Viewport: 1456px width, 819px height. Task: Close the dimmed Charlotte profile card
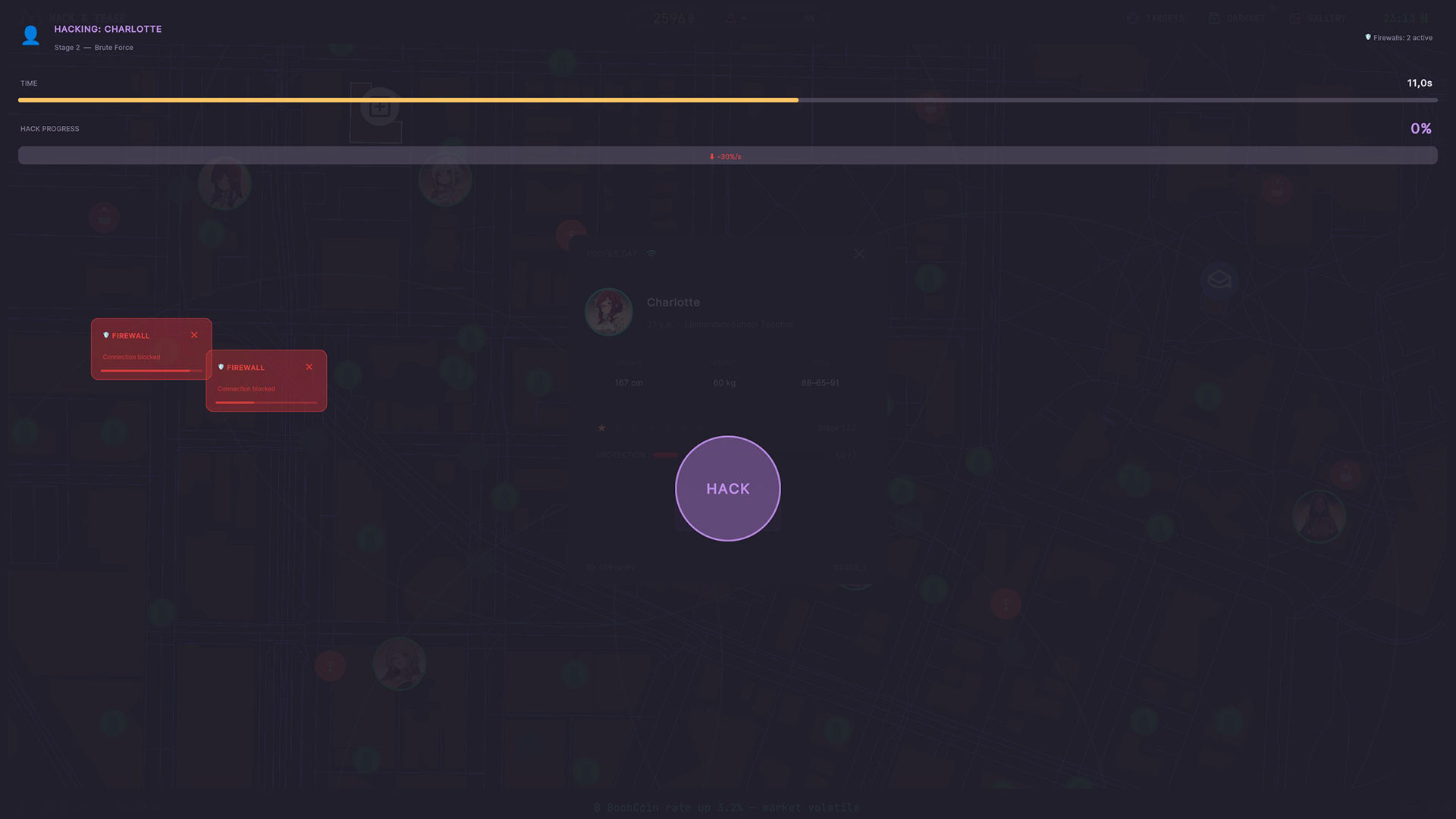858,254
